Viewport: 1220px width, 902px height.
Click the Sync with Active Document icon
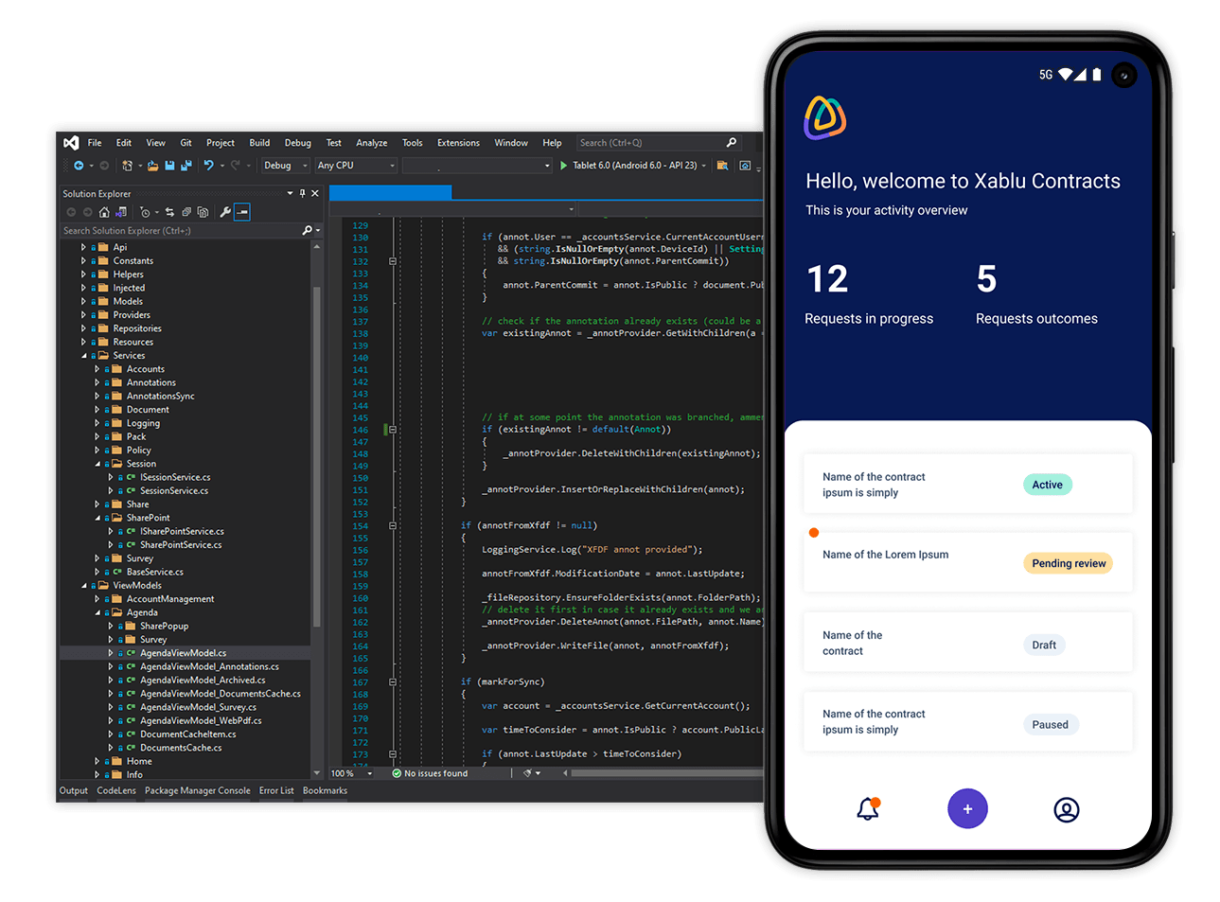pyautogui.click(x=170, y=212)
